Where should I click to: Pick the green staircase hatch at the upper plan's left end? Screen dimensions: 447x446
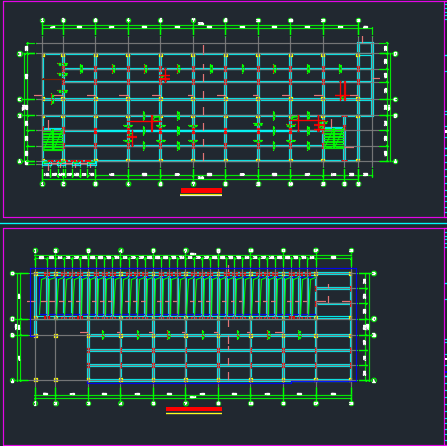[53, 139]
